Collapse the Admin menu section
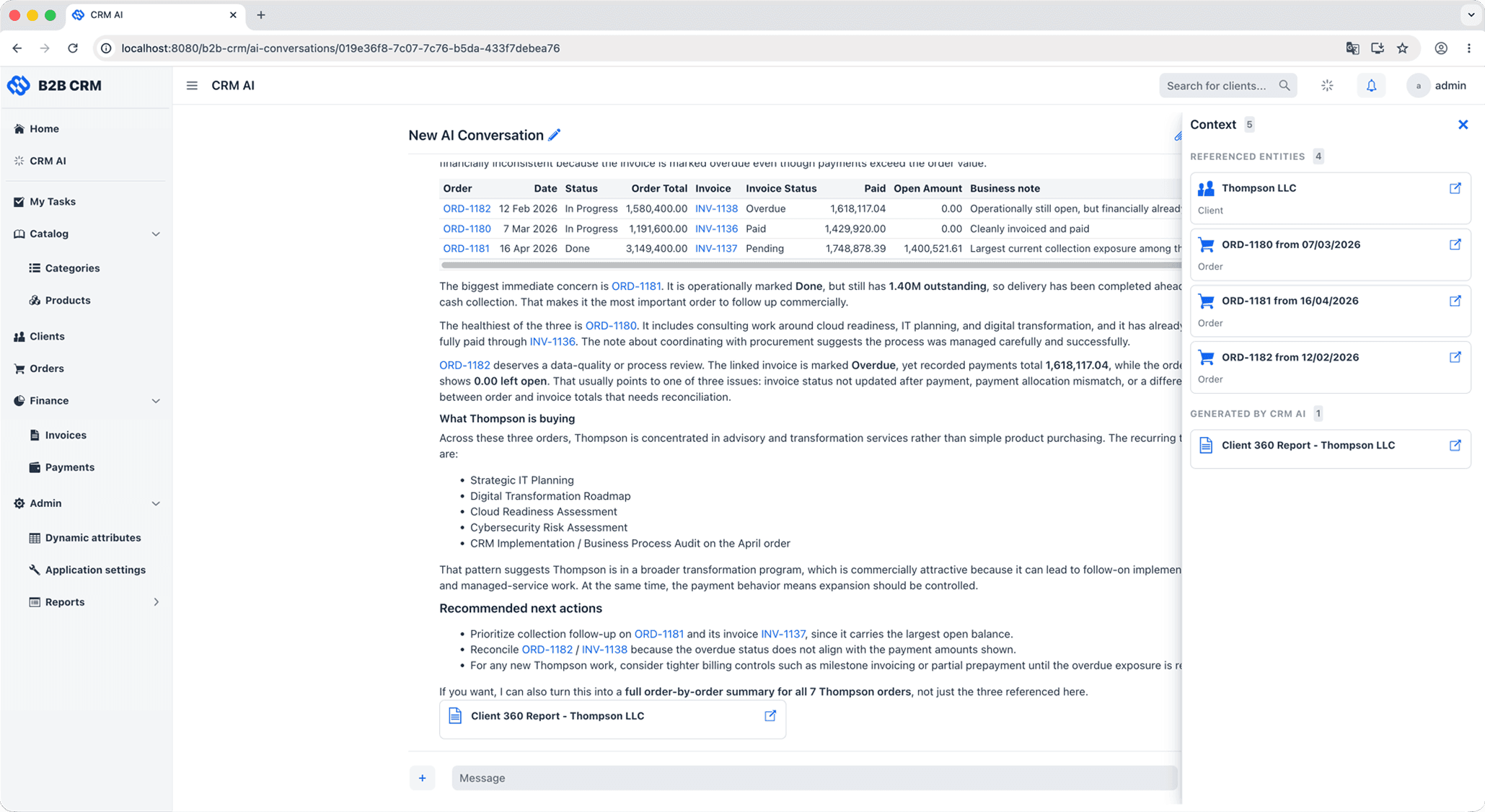The height and width of the screenshot is (812, 1485). pos(156,503)
